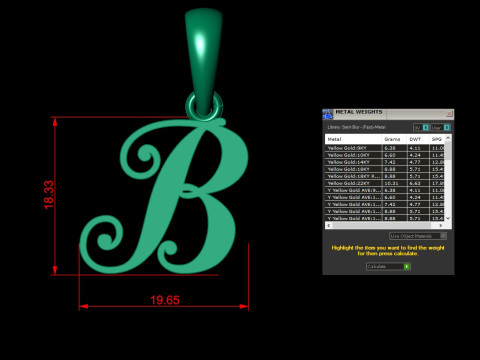This screenshot has width=480, height=360.
Task: Click the scroll left arrow of the metals list
Action: (x=329, y=225)
